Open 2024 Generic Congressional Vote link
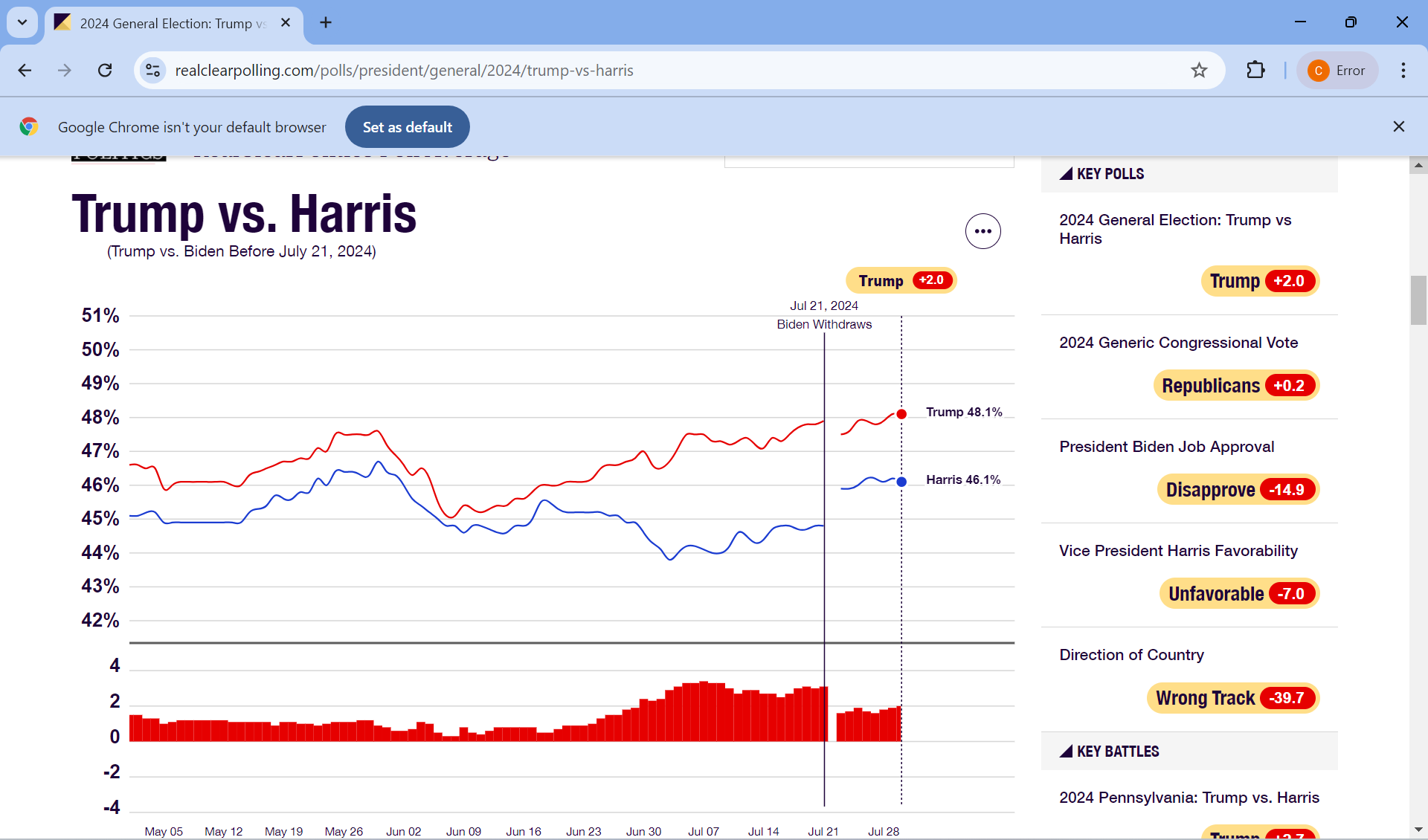This screenshot has height=840, width=1428. click(x=1178, y=343)
